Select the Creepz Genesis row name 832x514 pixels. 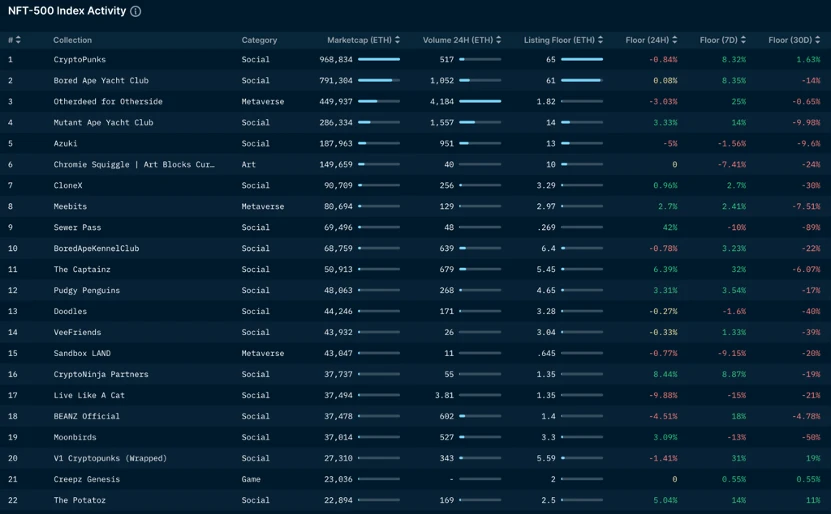point(86,479)
